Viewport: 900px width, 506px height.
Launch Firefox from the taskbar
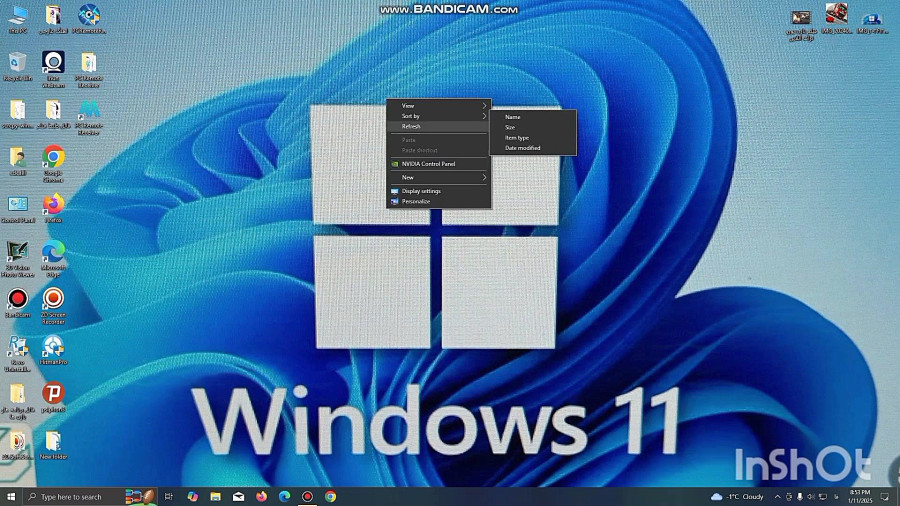[x=261, y=496]
